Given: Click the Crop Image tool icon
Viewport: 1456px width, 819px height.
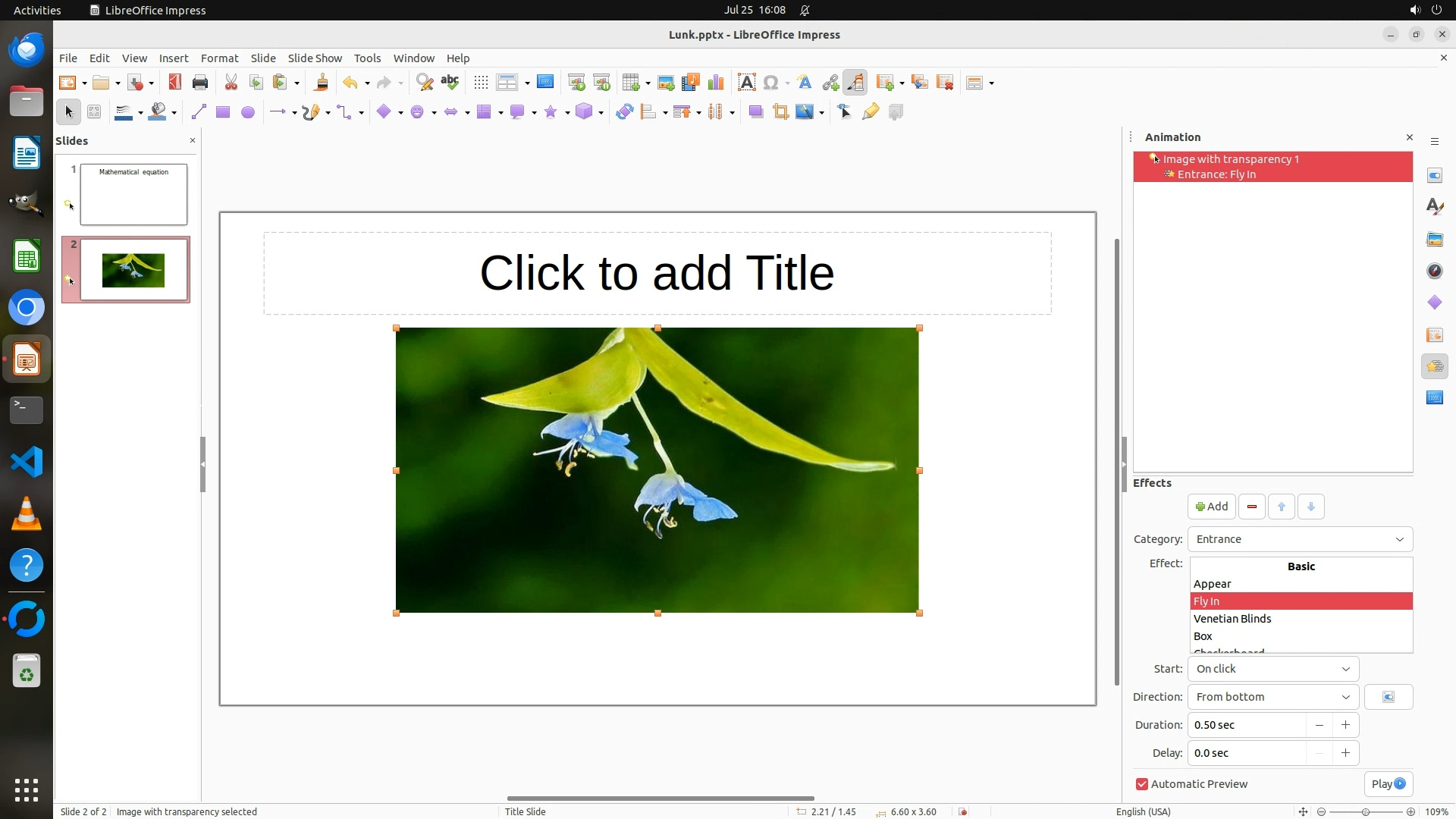Looking at the screenshot, I should tap(780, 112).
